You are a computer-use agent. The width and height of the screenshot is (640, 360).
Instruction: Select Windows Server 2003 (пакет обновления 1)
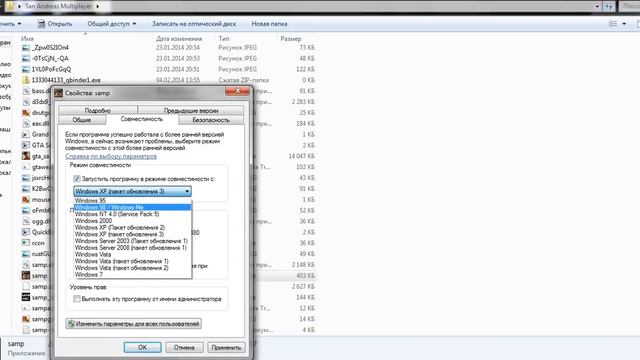coord(133,241)
